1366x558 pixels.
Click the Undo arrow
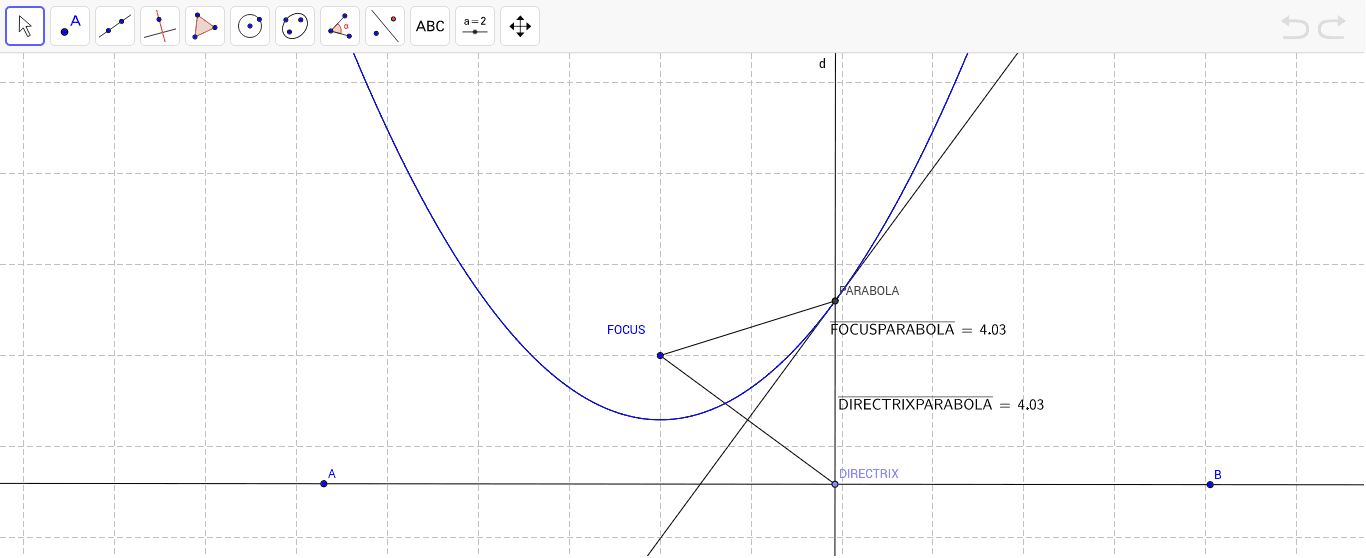coord(1295,27)
